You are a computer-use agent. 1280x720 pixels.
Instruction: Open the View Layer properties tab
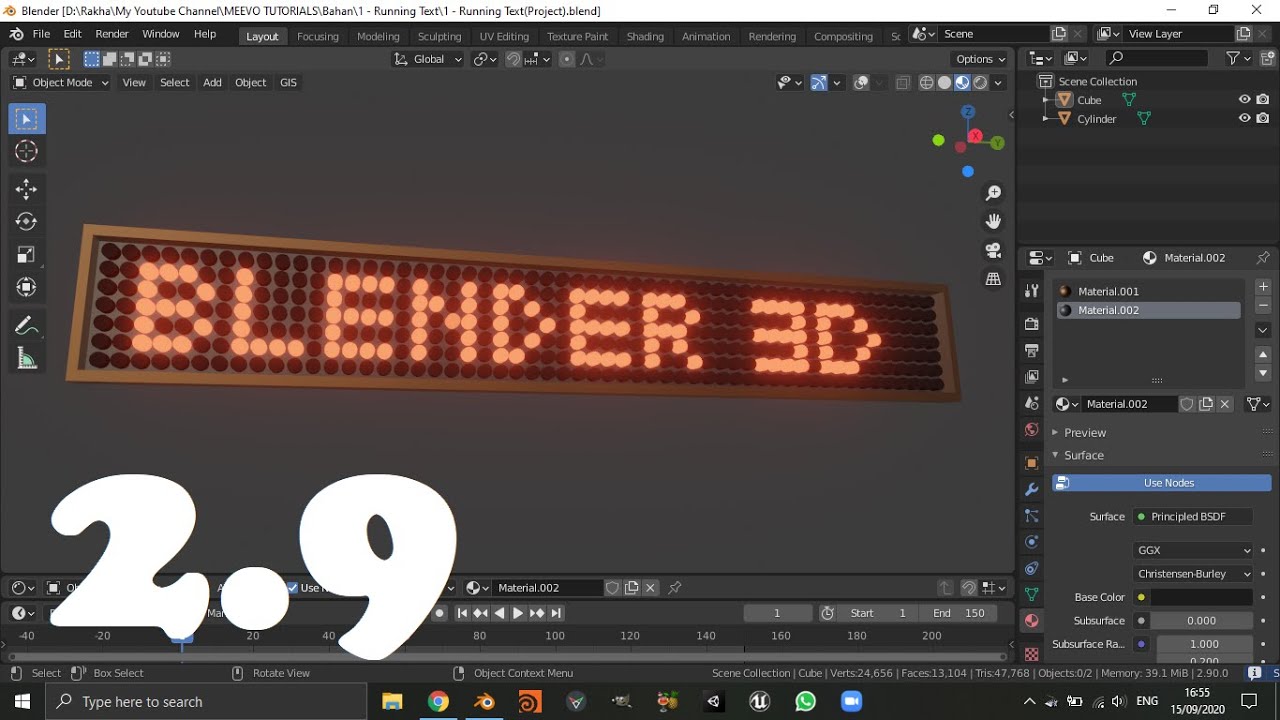point(1031,376)
